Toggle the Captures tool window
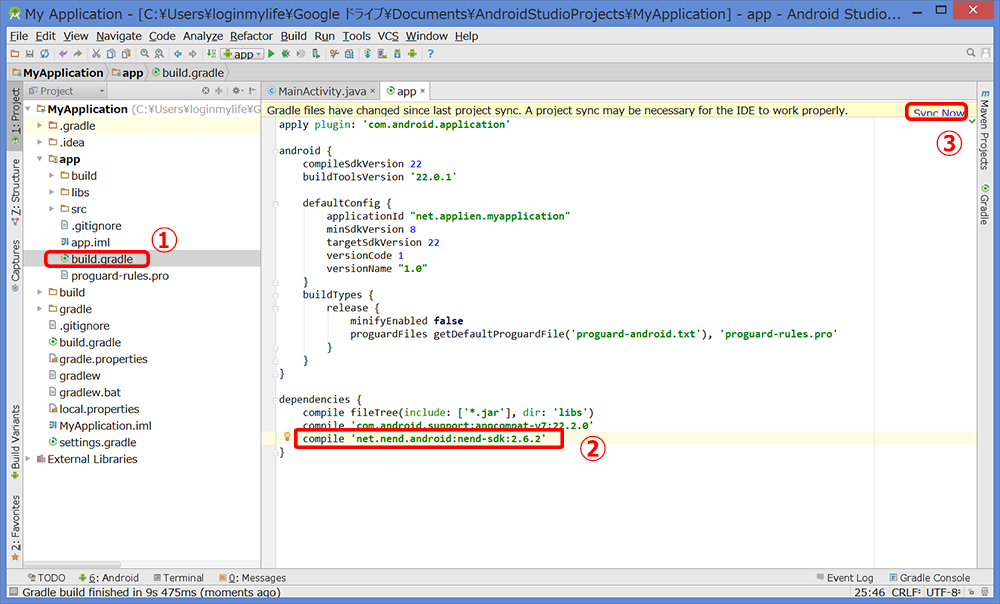The height and width of the screenshot is (604, 1000). click(x=15, y=266)
